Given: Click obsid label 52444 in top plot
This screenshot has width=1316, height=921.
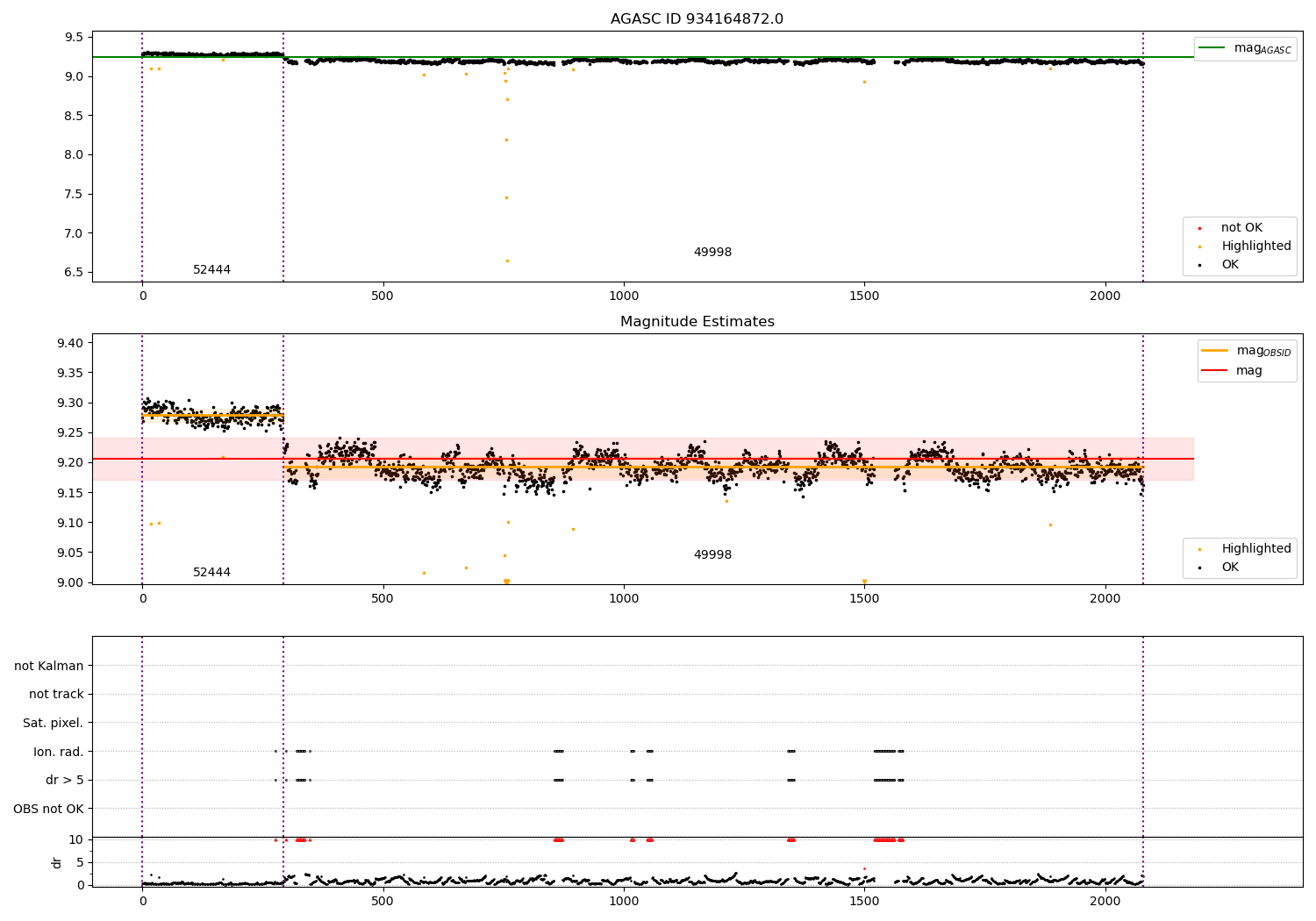Looking at the screenshot, I should click(x=211, y=270).
